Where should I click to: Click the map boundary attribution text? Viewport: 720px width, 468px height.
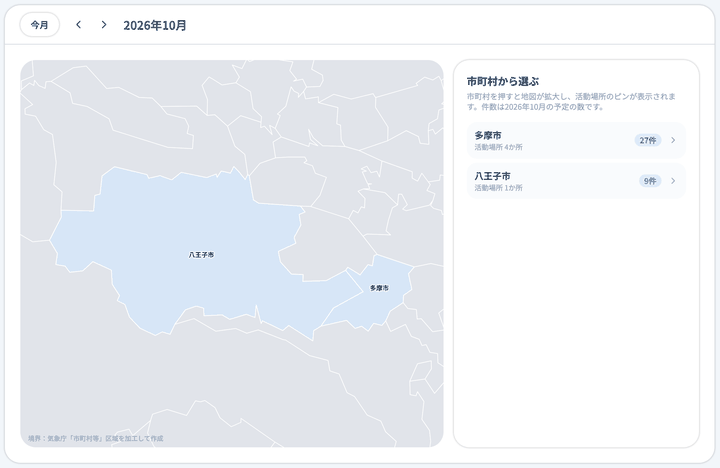96,438
